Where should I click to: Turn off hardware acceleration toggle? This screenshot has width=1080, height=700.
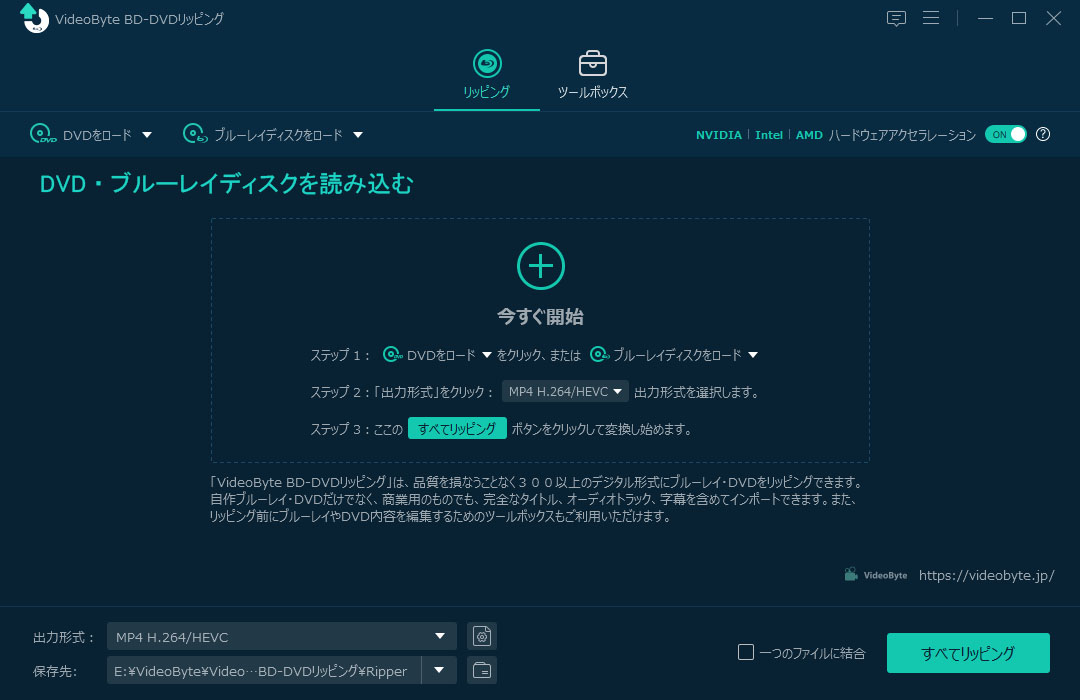point(1006,134)
